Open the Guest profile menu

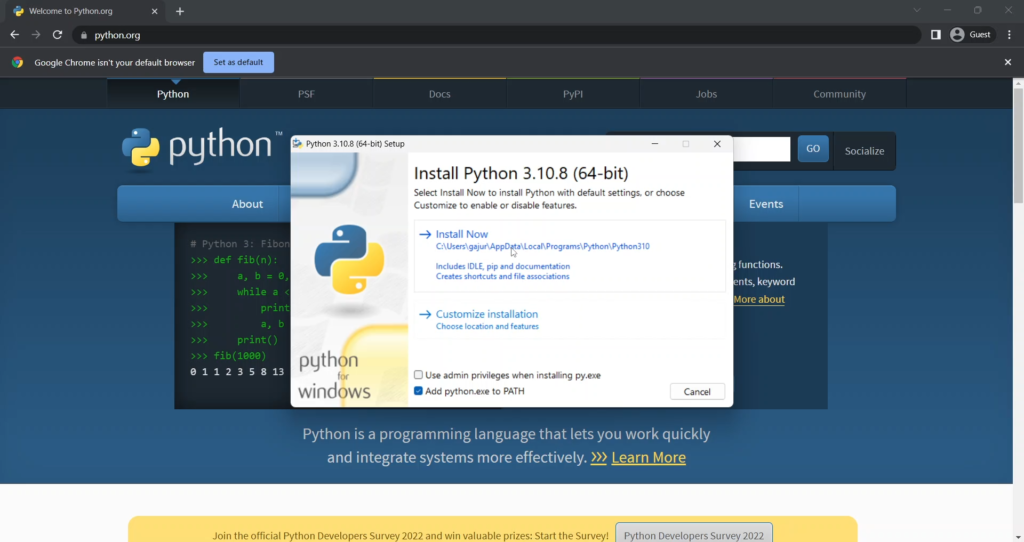(x=970, y=35)
